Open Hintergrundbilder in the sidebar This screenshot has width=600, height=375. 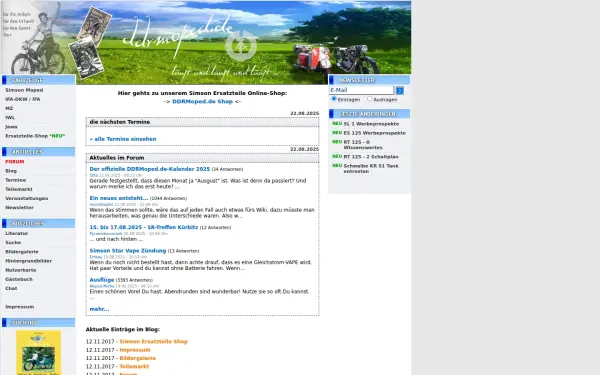tap(28, 261)
